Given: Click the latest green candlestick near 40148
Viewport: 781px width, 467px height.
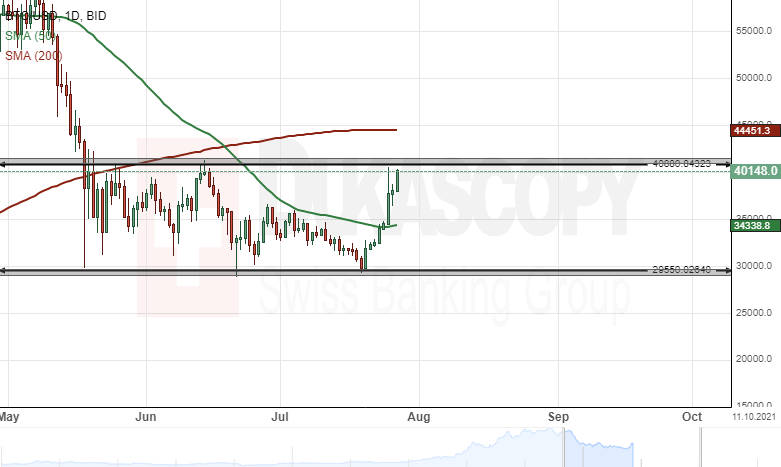Looking at the screenshot, I should [x=397, y=180].
